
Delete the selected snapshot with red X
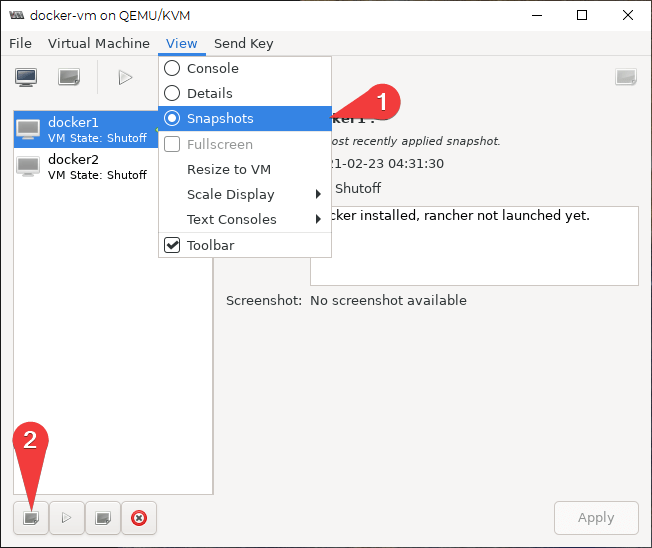(139, 518)
